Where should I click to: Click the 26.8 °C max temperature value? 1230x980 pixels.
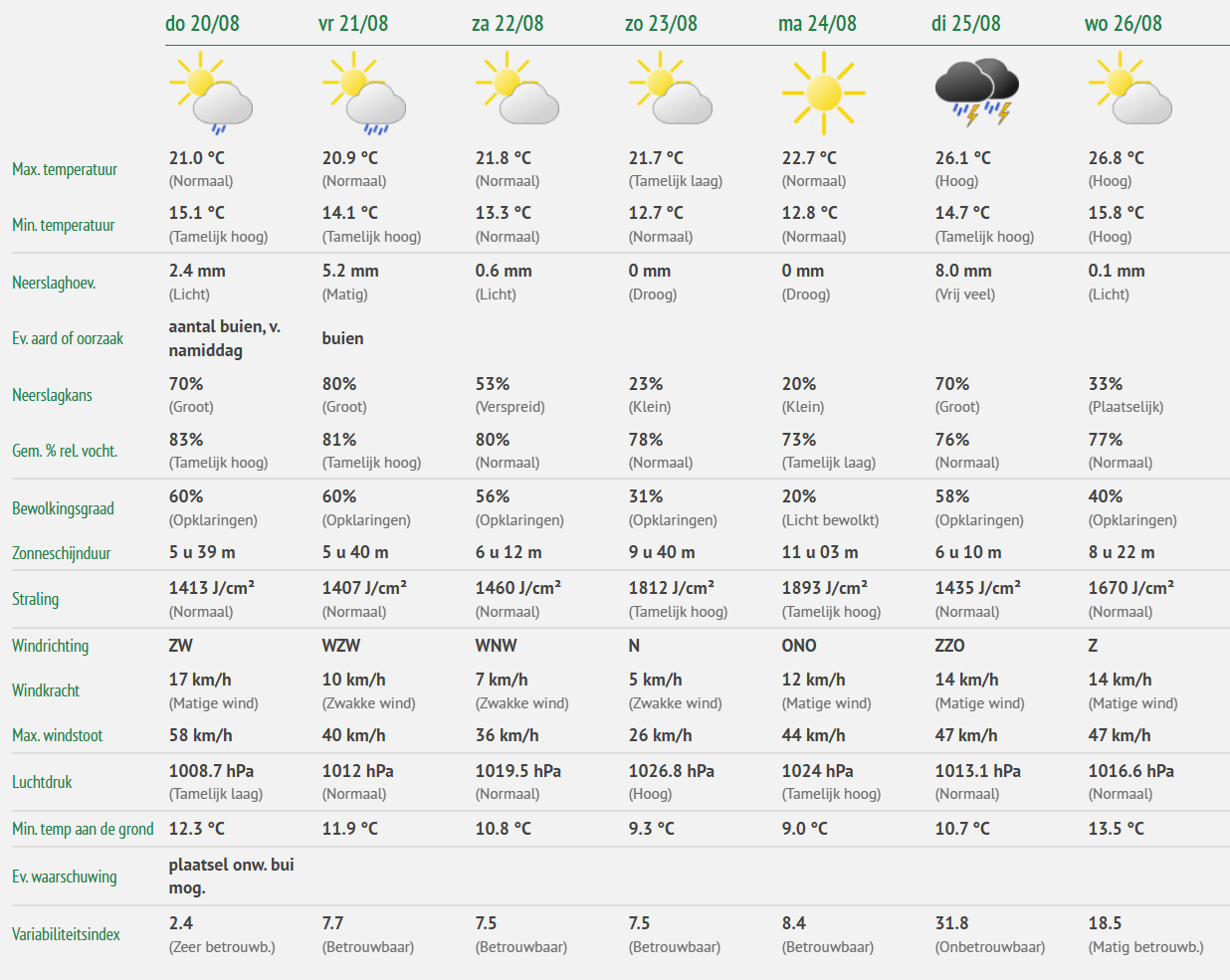click(x=1116, y=158)
